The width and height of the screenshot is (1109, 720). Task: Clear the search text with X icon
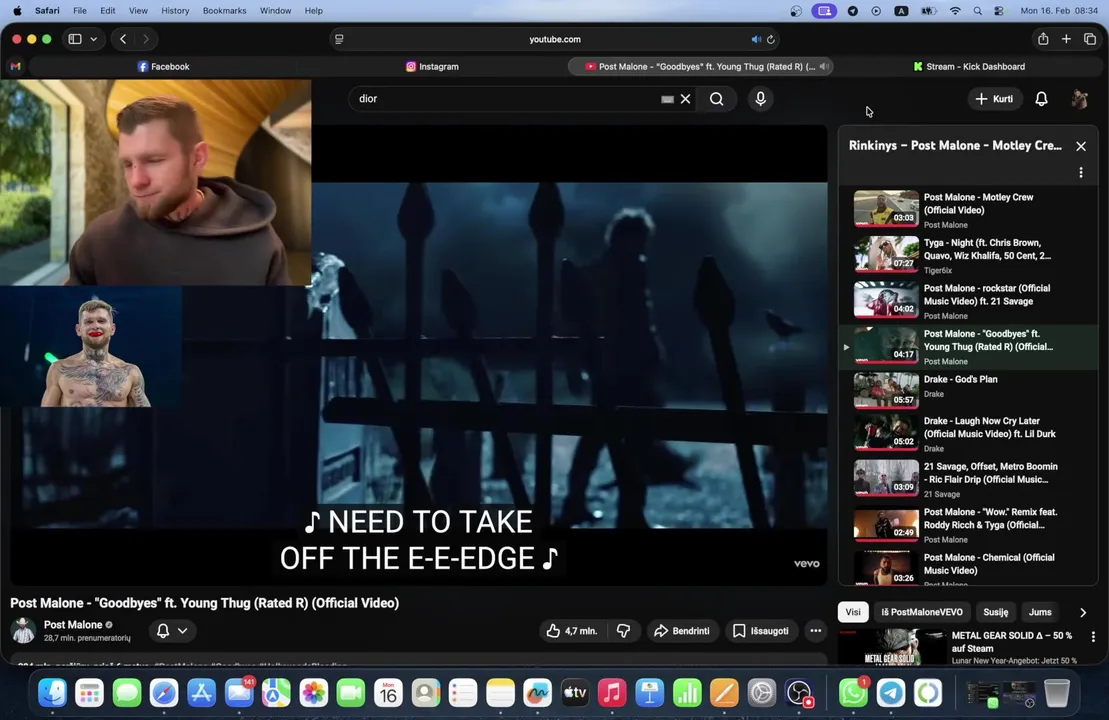[x=685, y=99]
